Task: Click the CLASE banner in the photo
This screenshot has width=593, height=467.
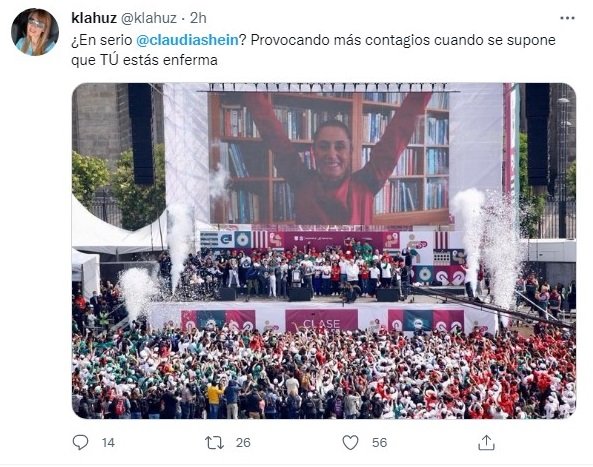Action: (321, 321)
